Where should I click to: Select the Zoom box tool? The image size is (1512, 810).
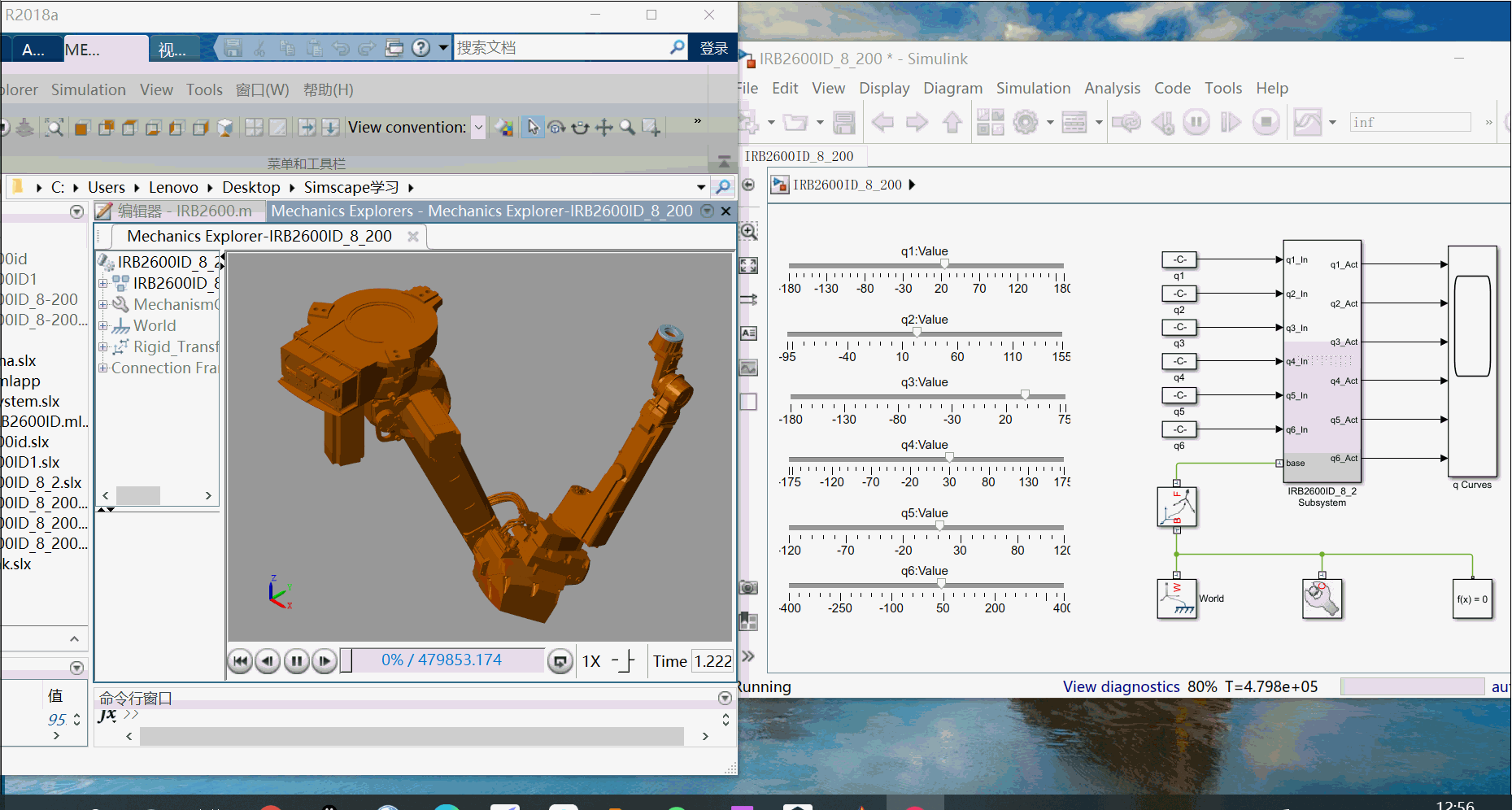click(x=651, y=128)
